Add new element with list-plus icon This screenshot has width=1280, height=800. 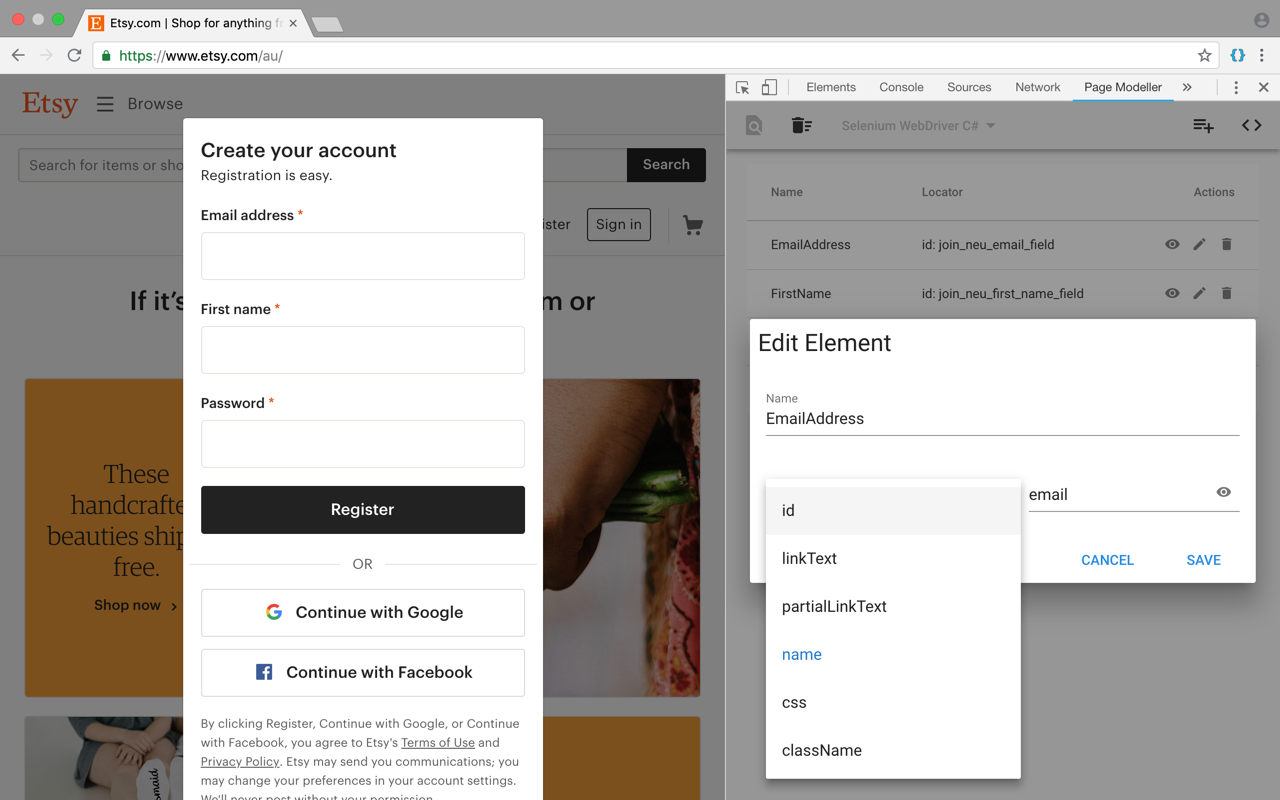tap(1203, 126)
